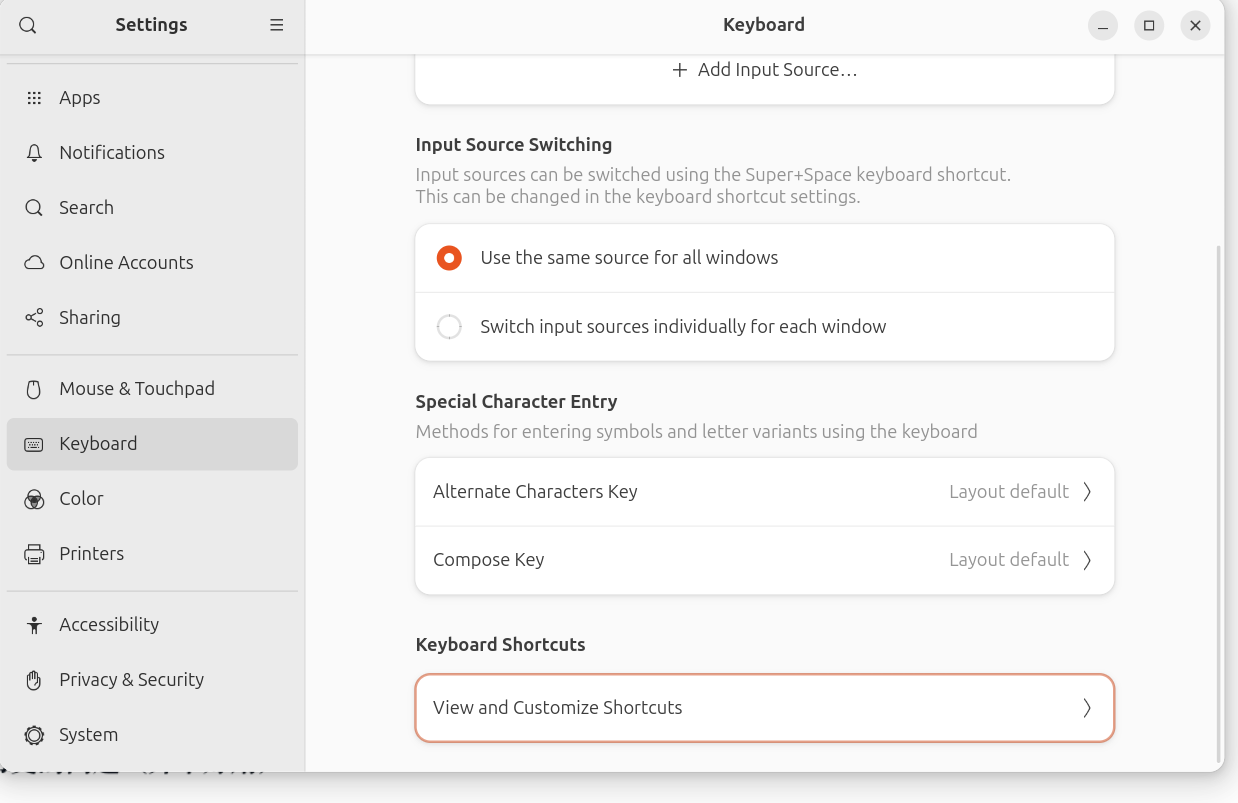Select 'Switch input sources individually for each window'
1238x803 pixels.
449,327
